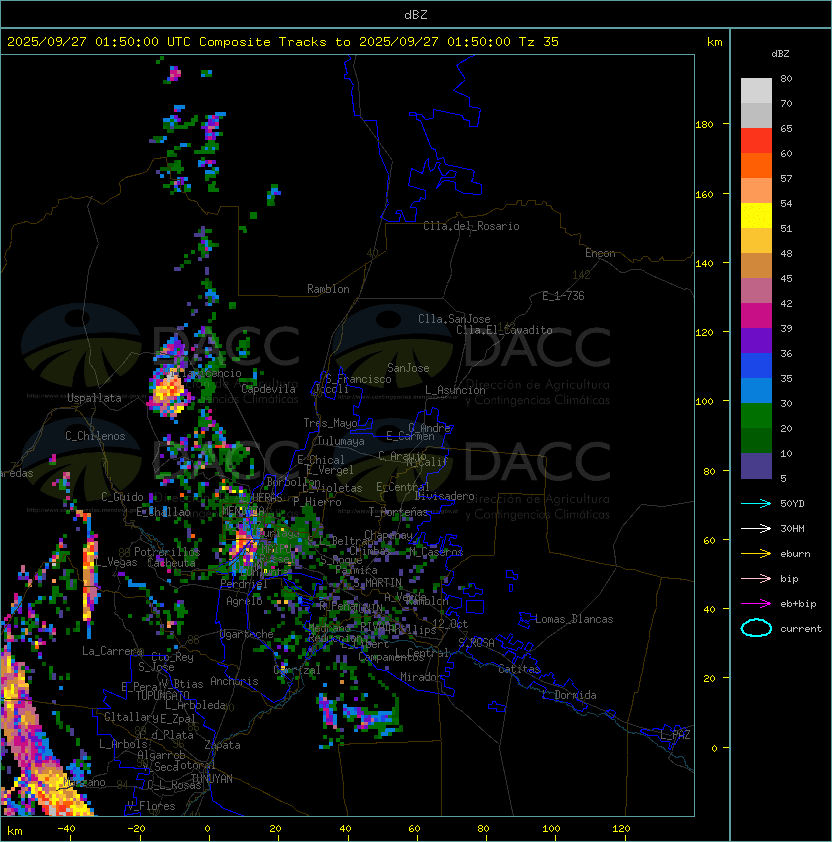This screenshot has width=832, height=842.
Task: Click the 'Uspallata' place label
Action: click(x=94, y=398)
